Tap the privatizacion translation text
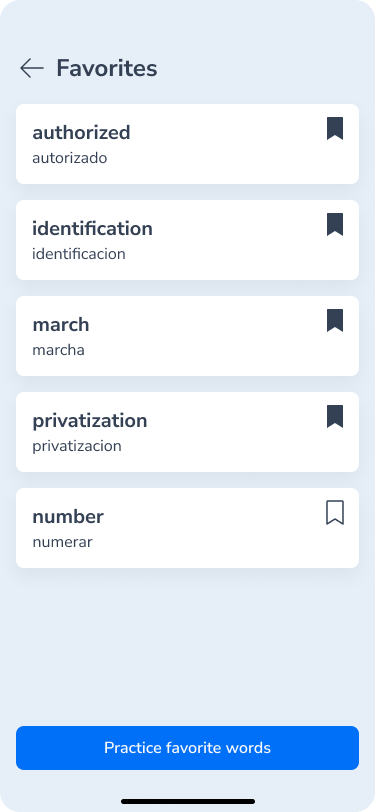This screenshot has width=375, height=812. click(77, 446)
